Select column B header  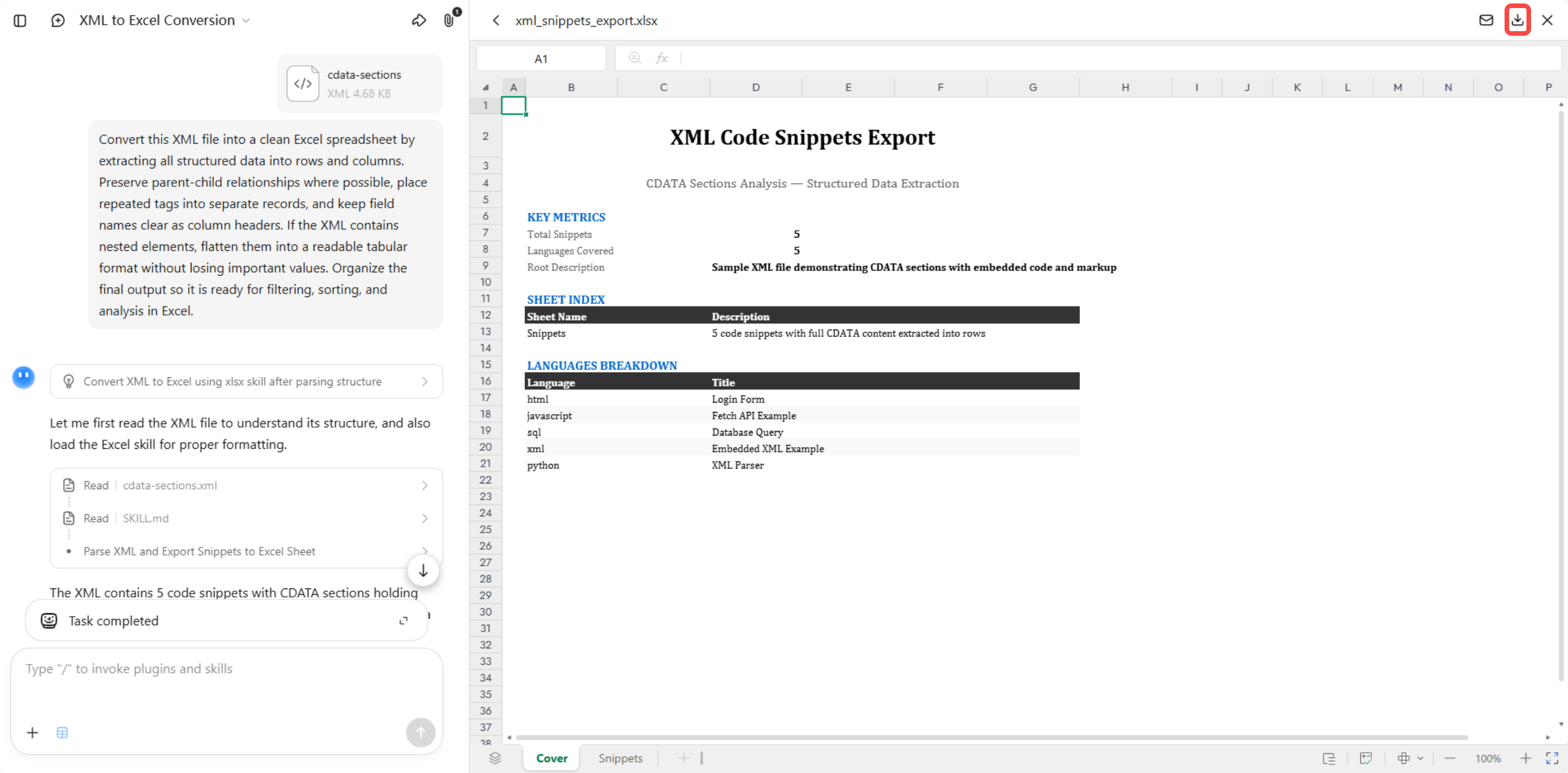(x=571, y=88)
